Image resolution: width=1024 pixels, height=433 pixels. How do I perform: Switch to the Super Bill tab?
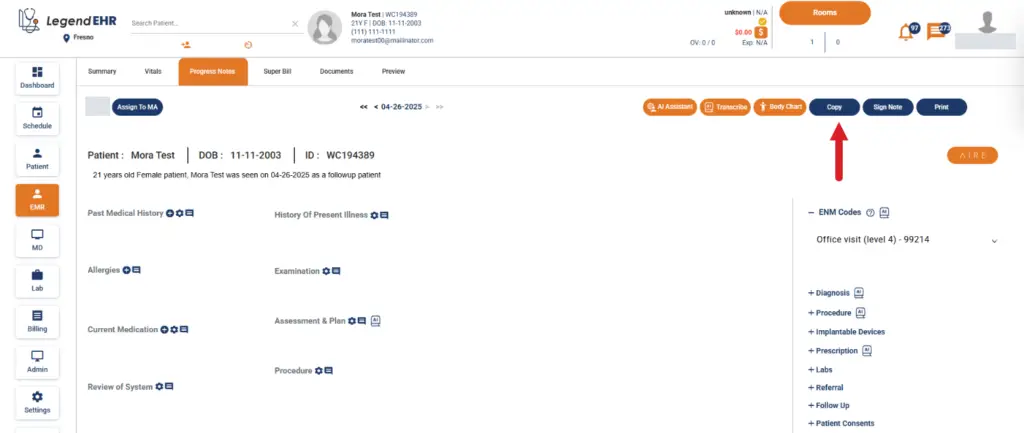[278, 71]
